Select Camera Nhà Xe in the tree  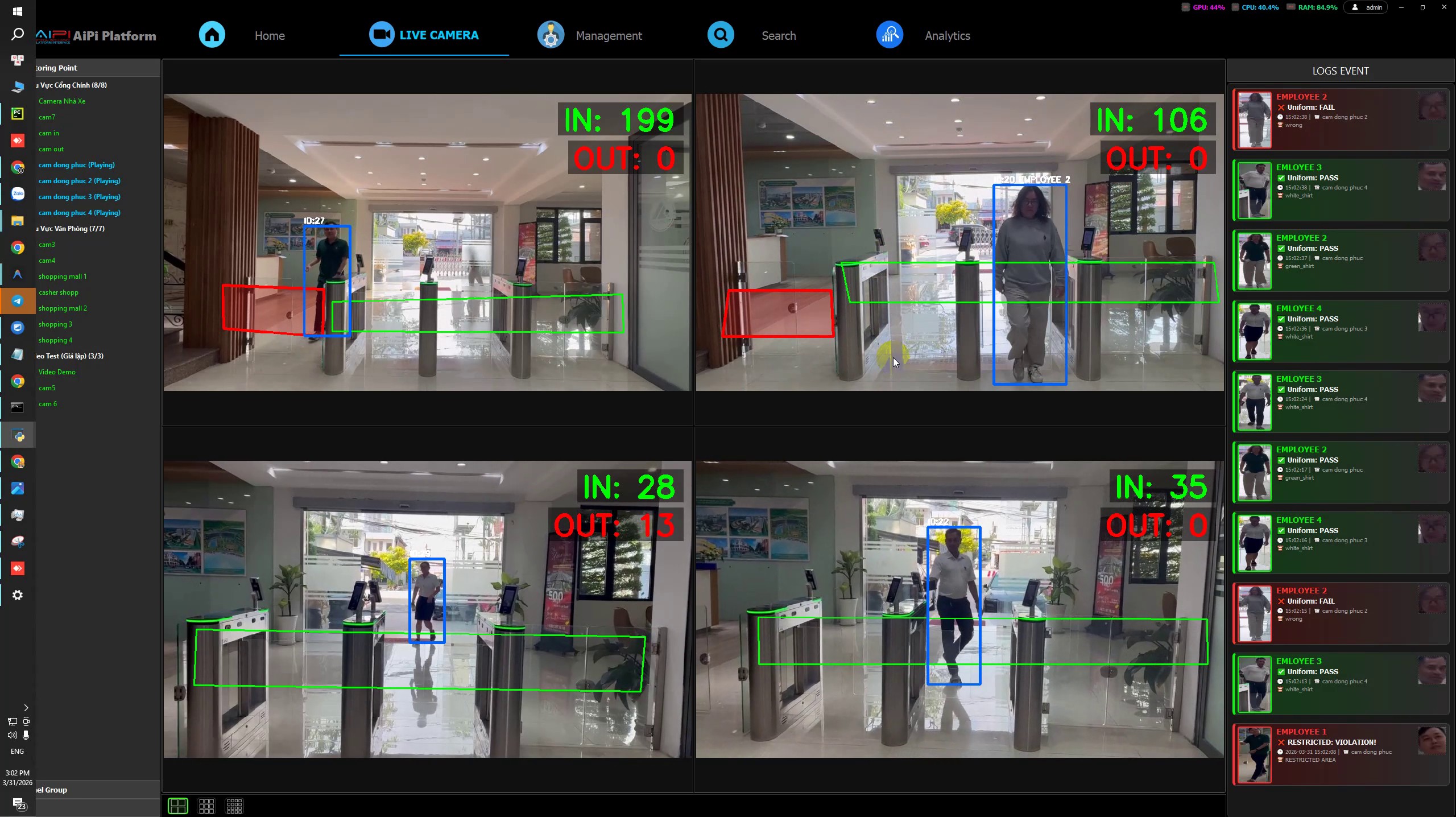click(x=62, y=101)
